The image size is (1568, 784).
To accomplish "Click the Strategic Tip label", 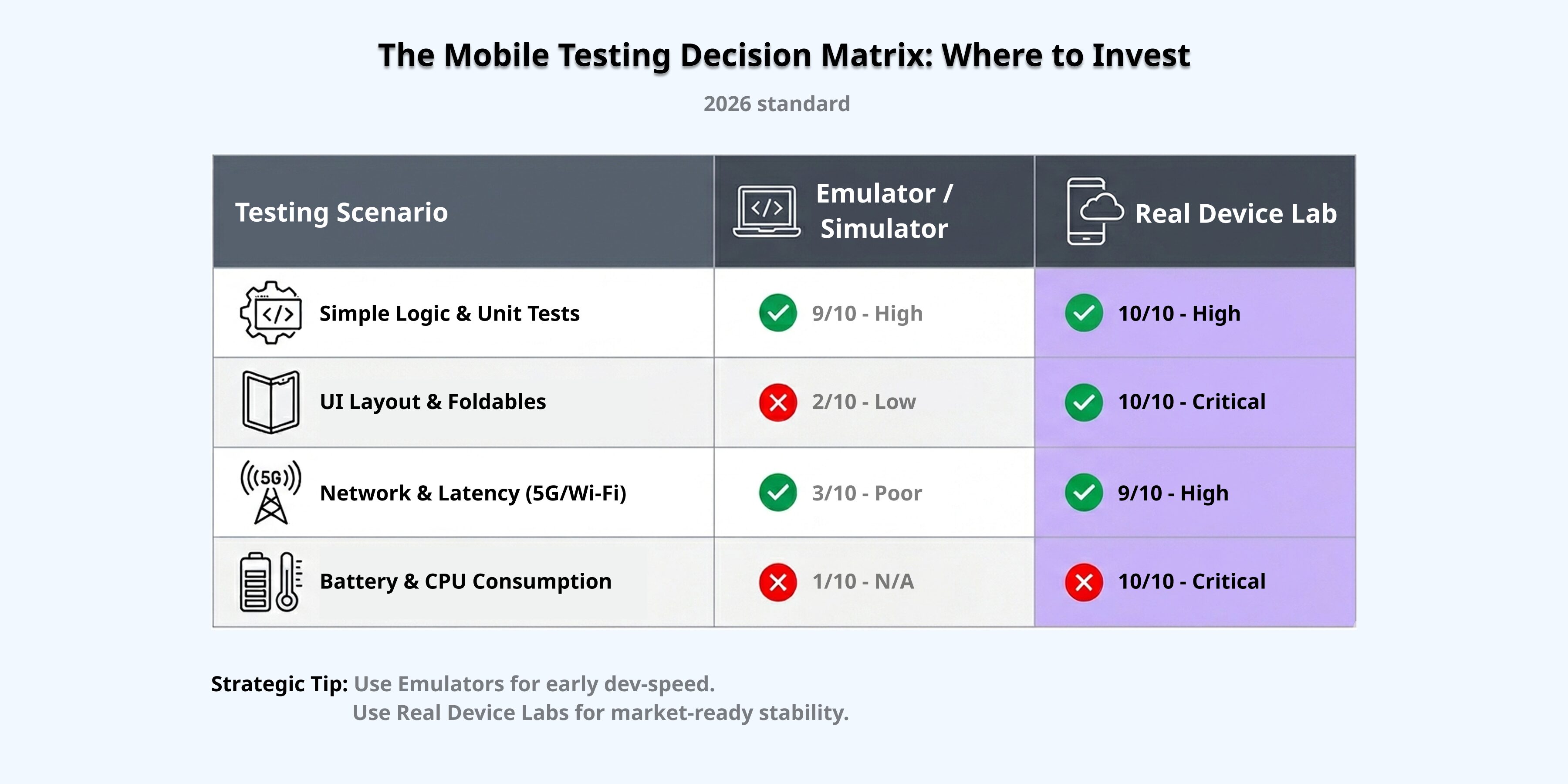I will (279, 684).
